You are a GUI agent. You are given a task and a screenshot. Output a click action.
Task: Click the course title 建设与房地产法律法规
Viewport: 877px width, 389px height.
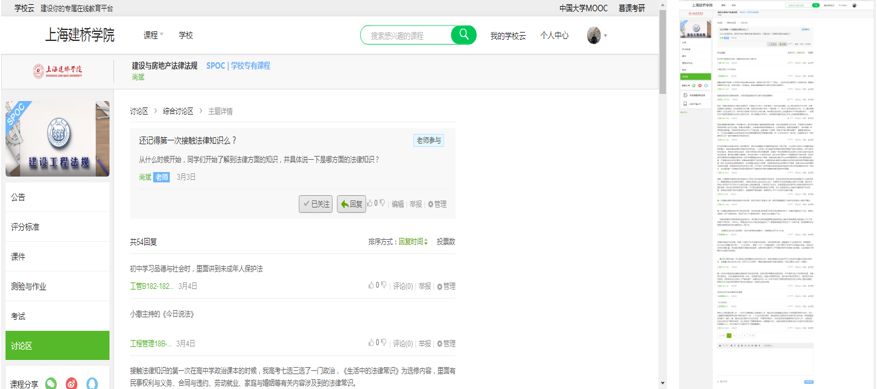coord(164,65)
